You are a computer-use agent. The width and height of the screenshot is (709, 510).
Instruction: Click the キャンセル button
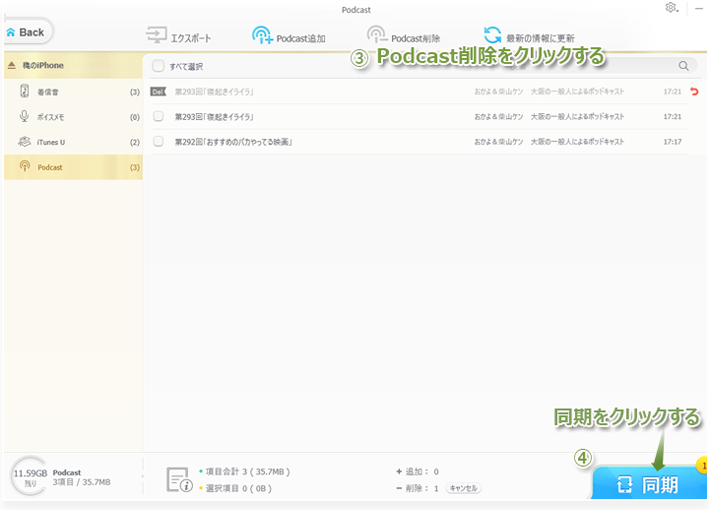point(463,488)
